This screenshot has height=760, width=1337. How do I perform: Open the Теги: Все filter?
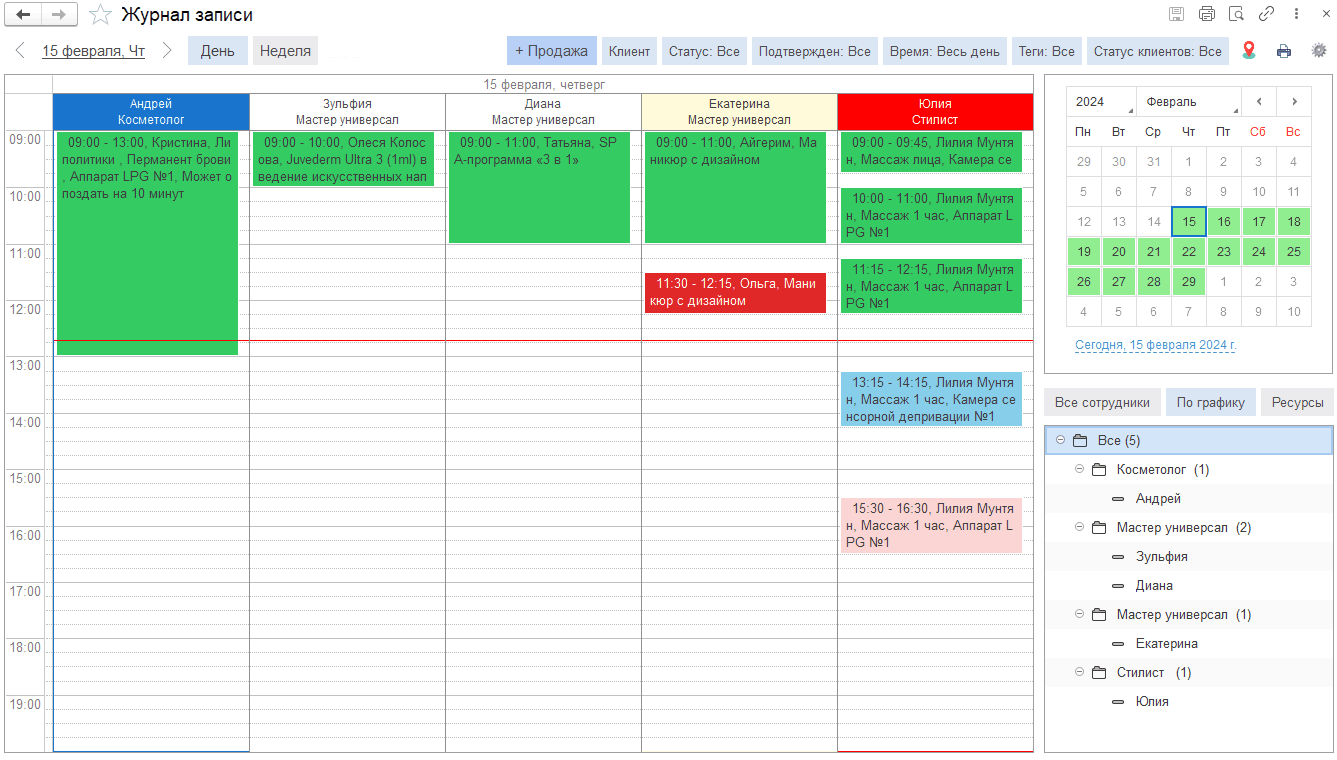pos(1047,51)
